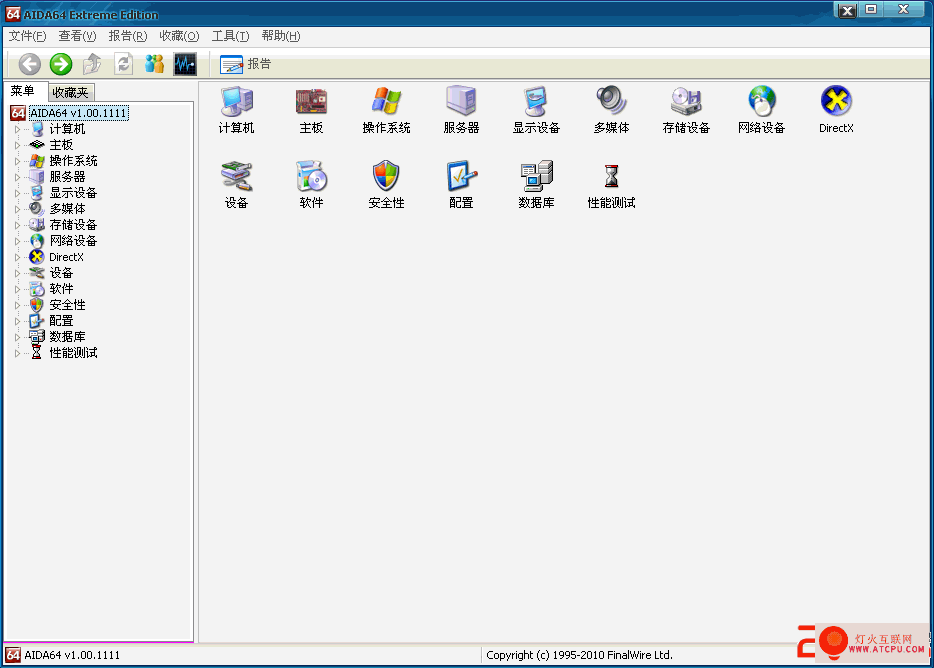
Task: Select 软件 in the tree
Action: [x=61, y=289]
